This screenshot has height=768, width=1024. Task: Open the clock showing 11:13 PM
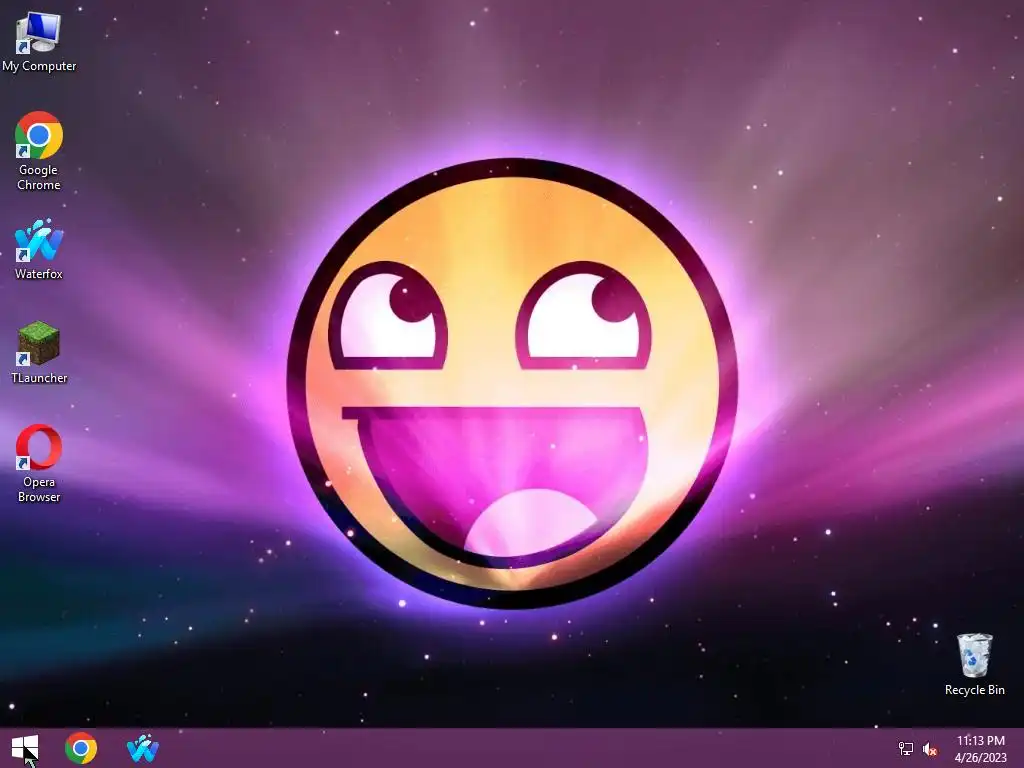point(980,741)
